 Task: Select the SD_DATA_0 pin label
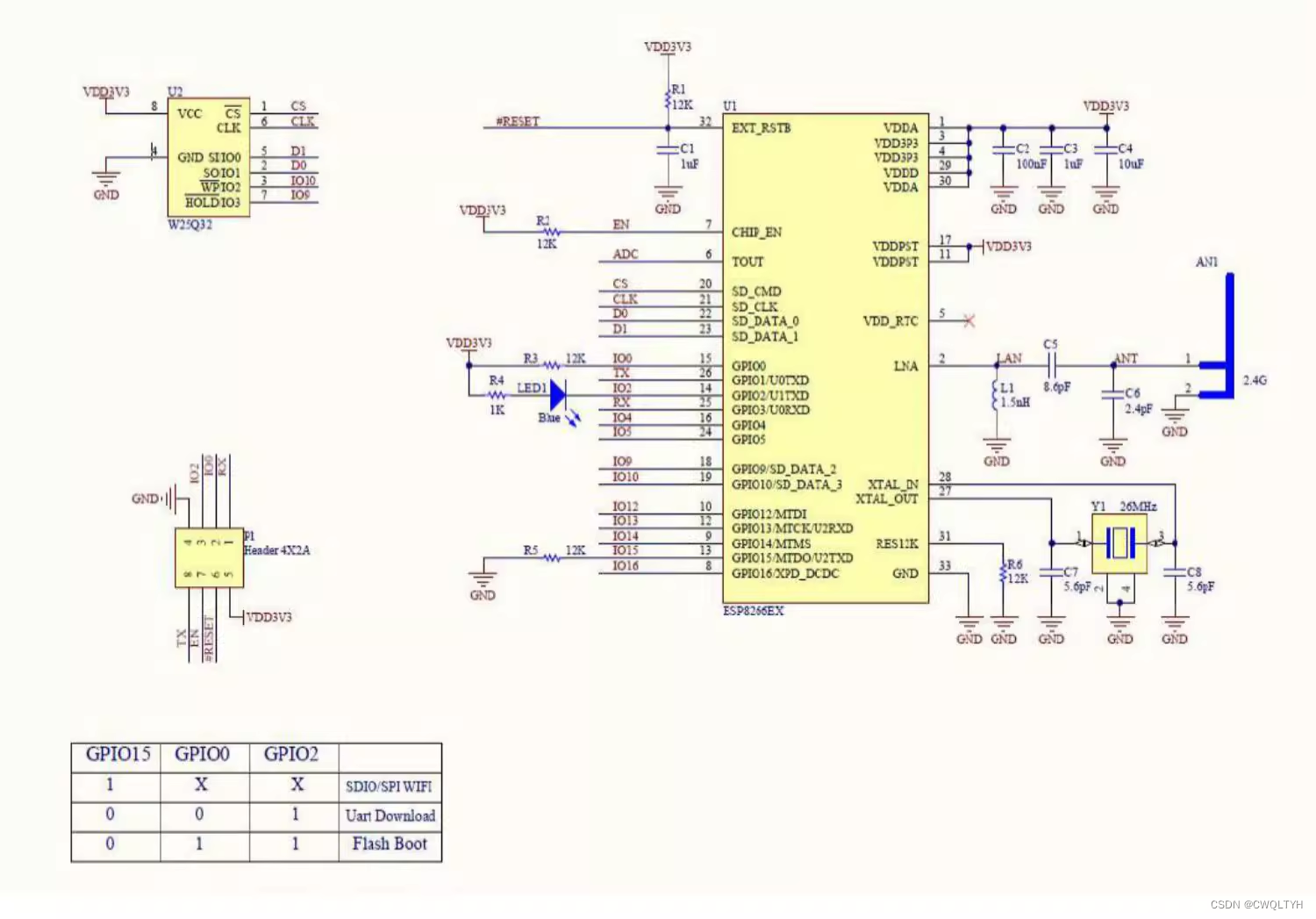(765, 321)
